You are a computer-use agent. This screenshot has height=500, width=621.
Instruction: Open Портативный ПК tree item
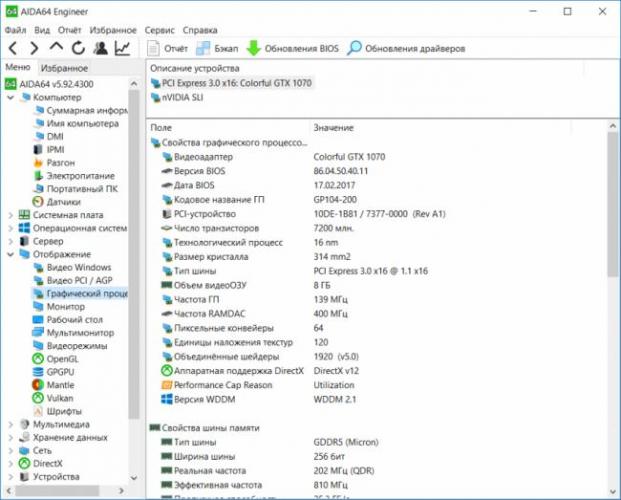click(75, 189)
